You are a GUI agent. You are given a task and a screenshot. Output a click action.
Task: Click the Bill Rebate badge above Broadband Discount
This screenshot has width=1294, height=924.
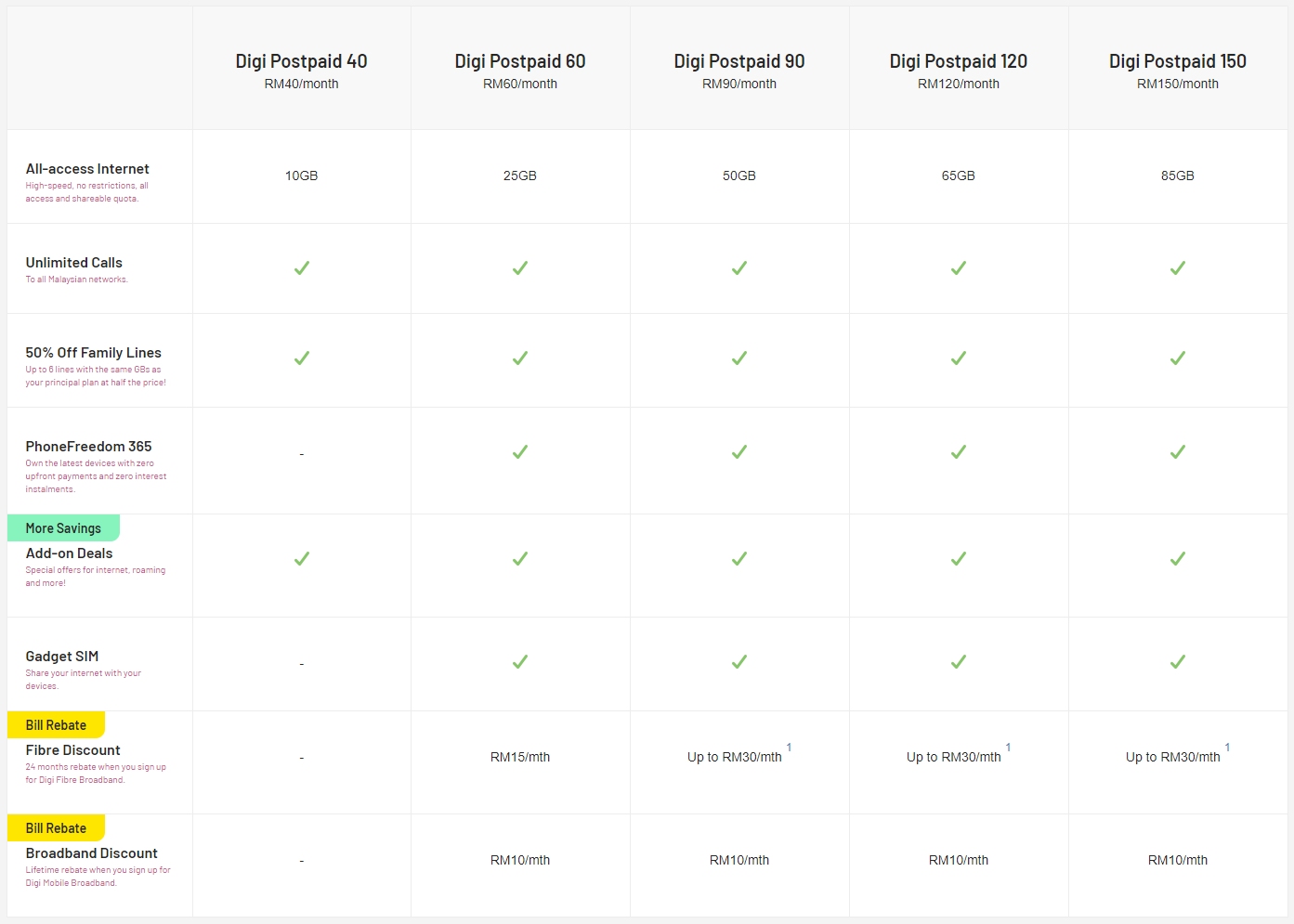coord(56,828)
